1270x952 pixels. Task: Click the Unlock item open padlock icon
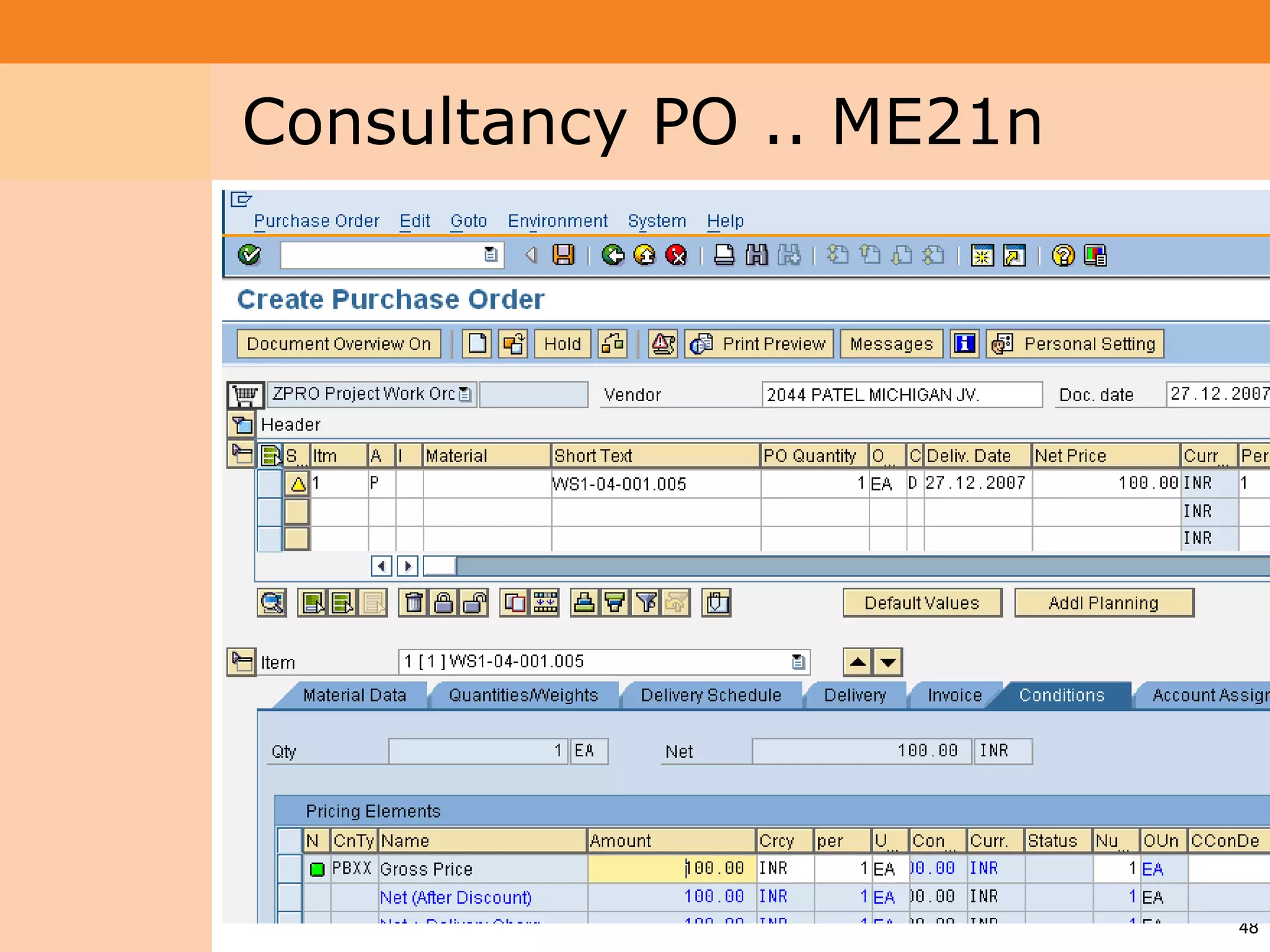pyautogui.click(x=474, y=602)
